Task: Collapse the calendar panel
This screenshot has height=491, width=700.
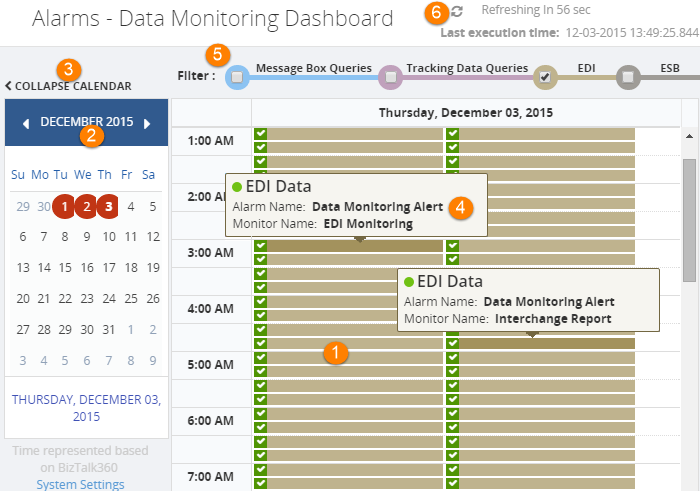Action: click(69, 86)
